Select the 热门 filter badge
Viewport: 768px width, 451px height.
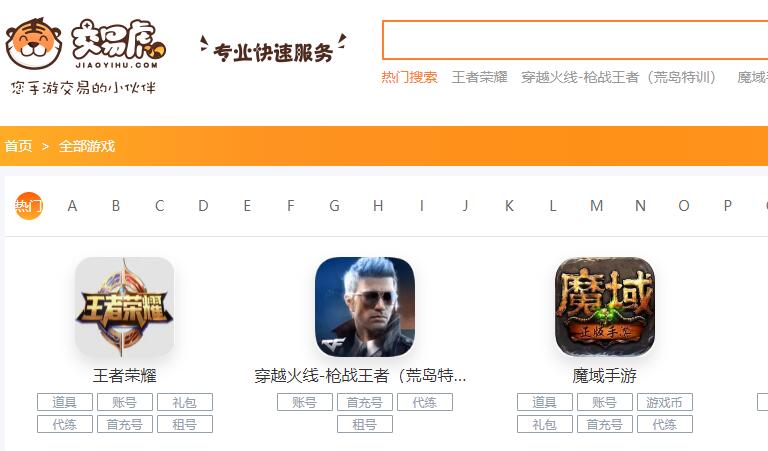(28, 206)
